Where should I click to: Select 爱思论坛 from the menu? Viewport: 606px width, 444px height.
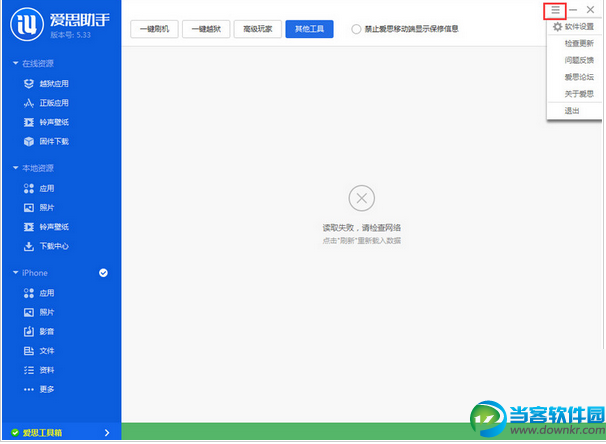(x=579, y=77)
